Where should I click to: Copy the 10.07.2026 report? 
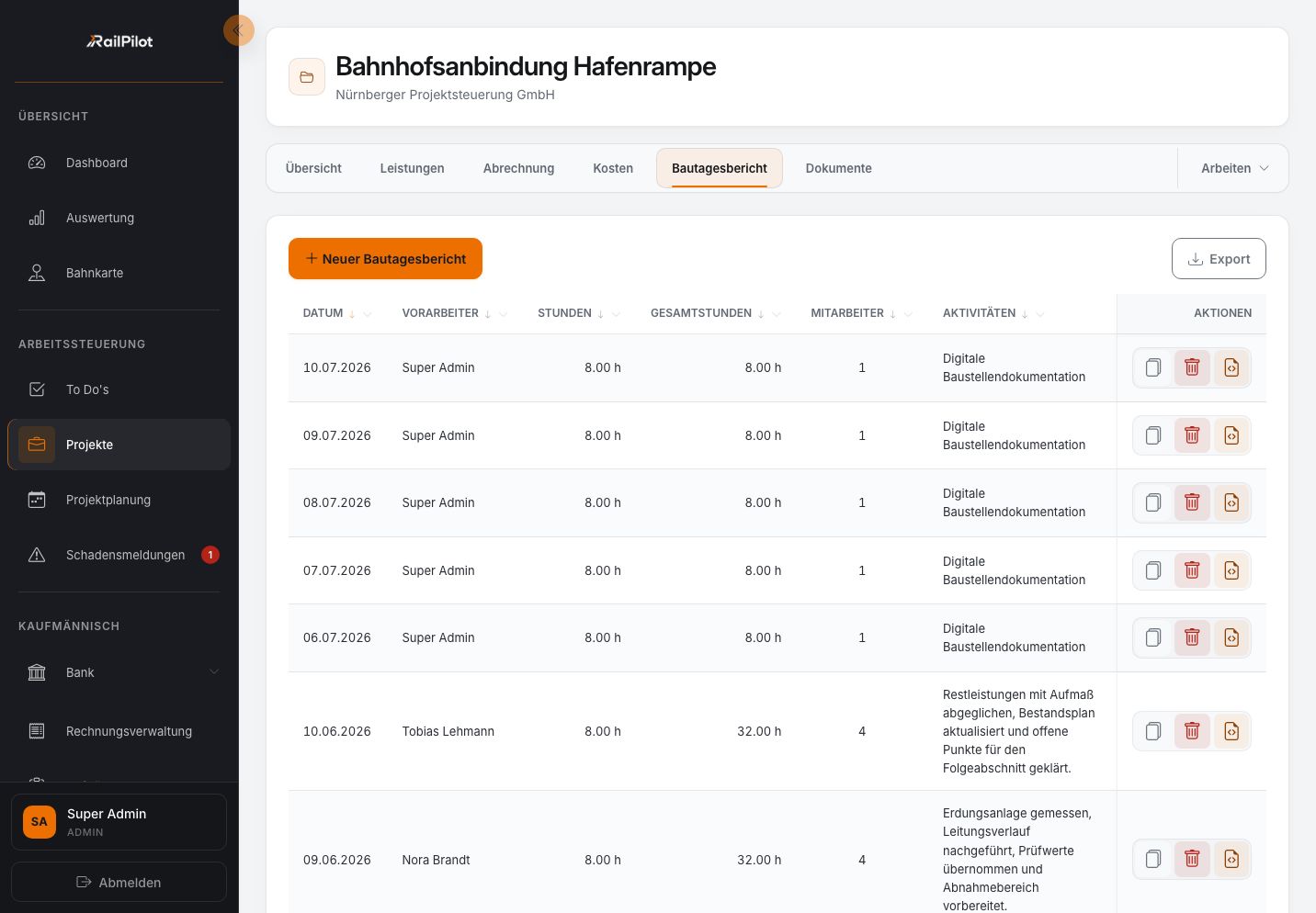tap(1152, 367)
